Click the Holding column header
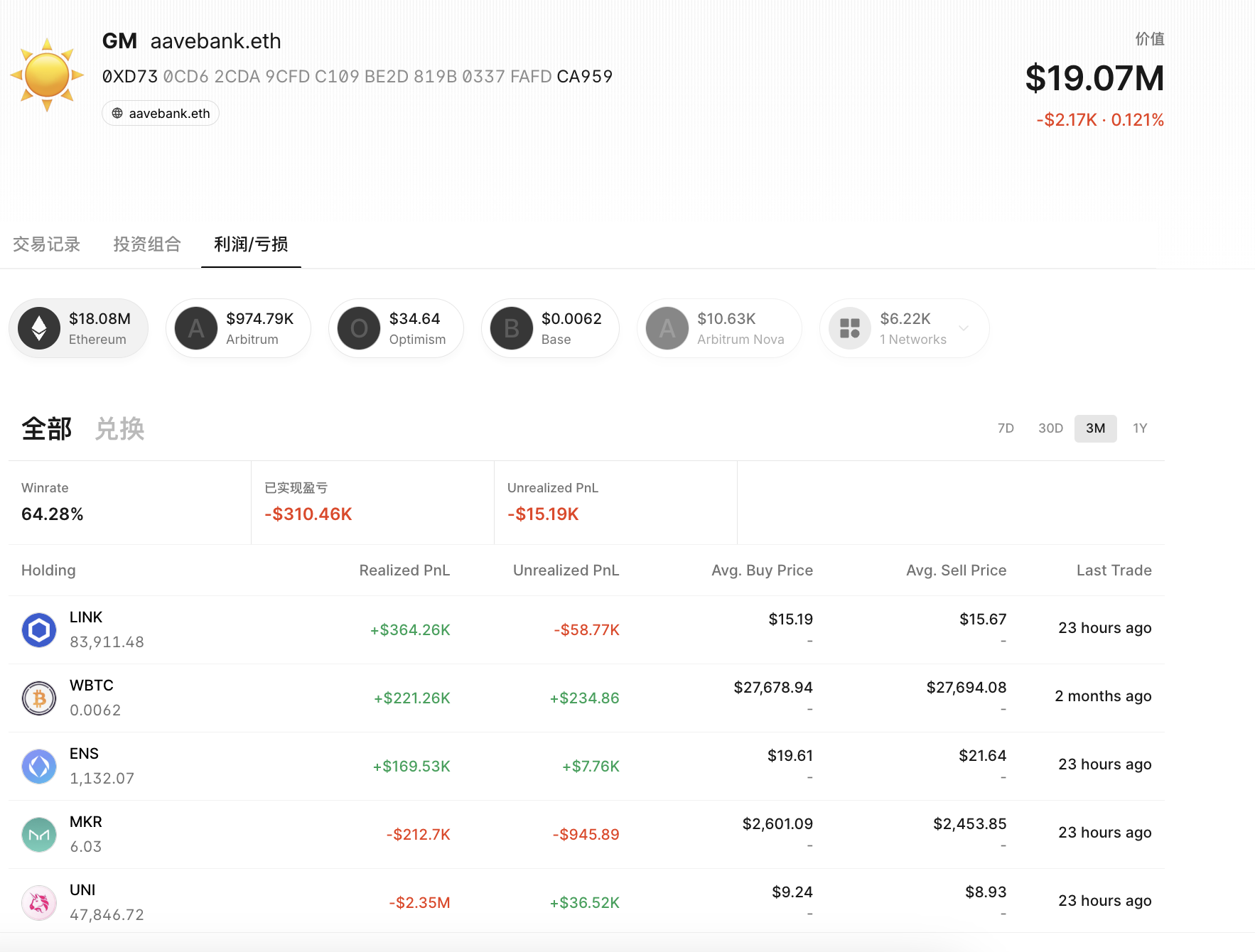The width and height of the screenshot is (1255, 952). click(48, 570)
